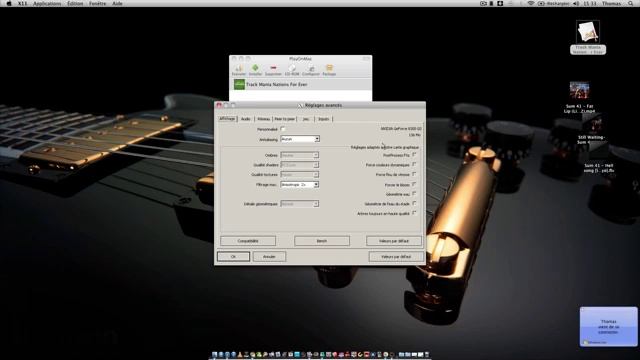The height and width of the screenshot is (360, 640).
Task: Open the Applications menu
Action: (47, 3)
